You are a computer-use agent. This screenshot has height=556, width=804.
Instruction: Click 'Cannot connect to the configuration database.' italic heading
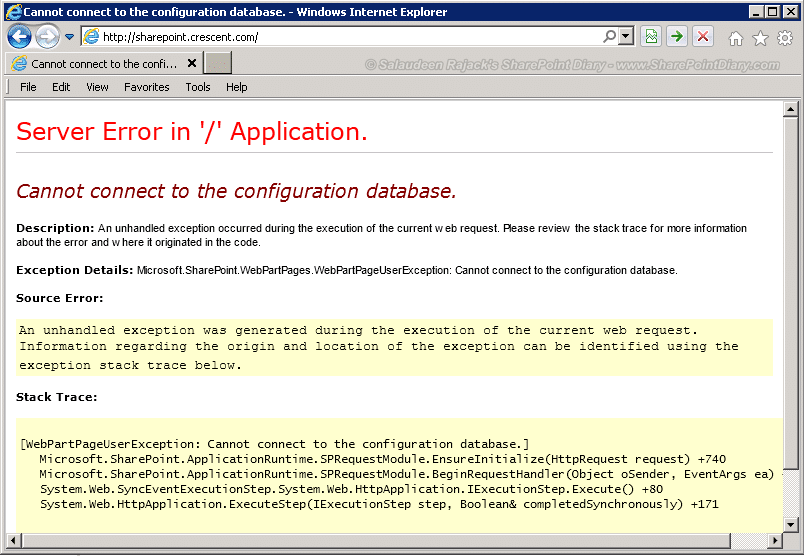coord(236,191)
